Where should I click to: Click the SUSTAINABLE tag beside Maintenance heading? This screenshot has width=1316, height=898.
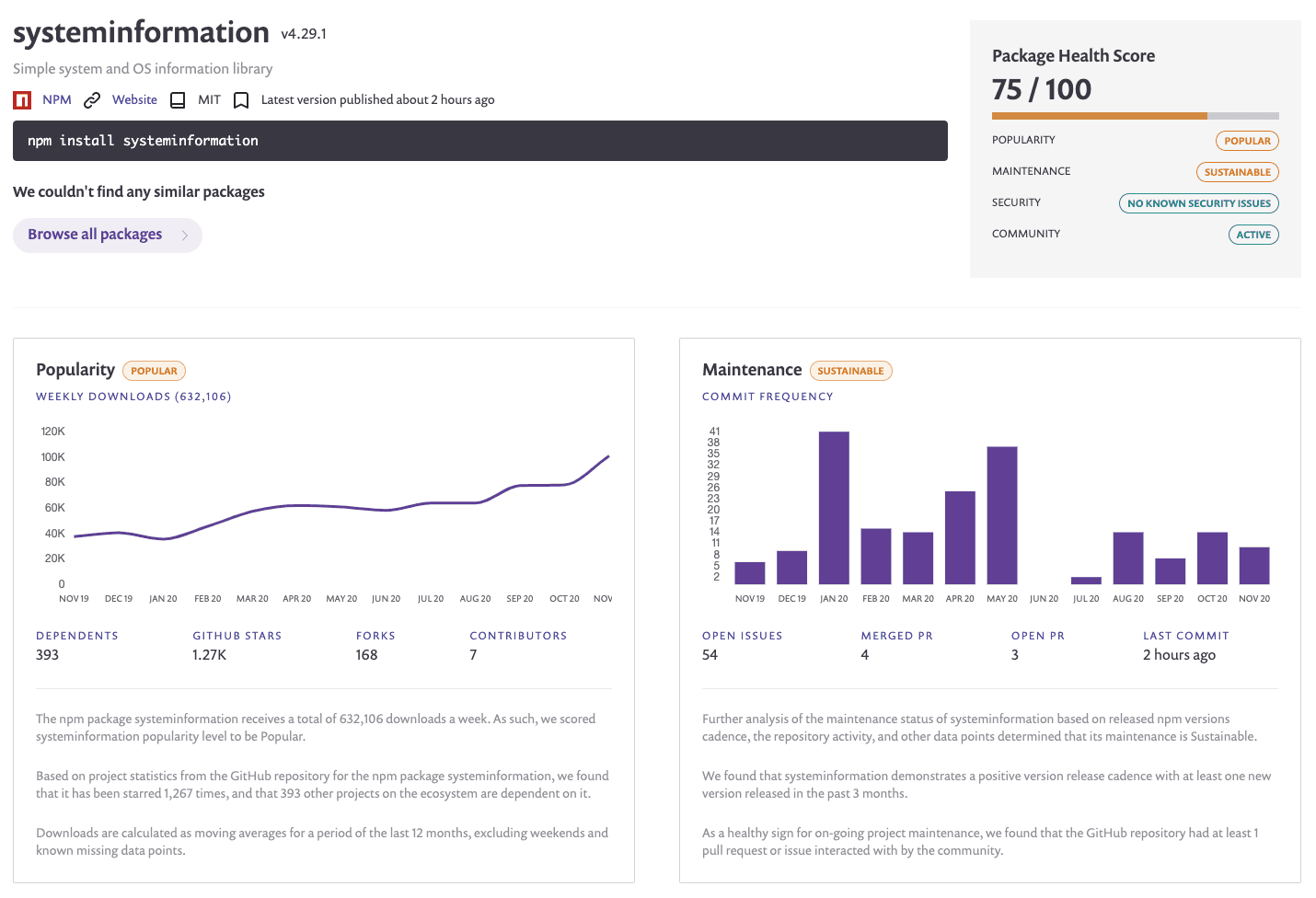click(850, 371)
